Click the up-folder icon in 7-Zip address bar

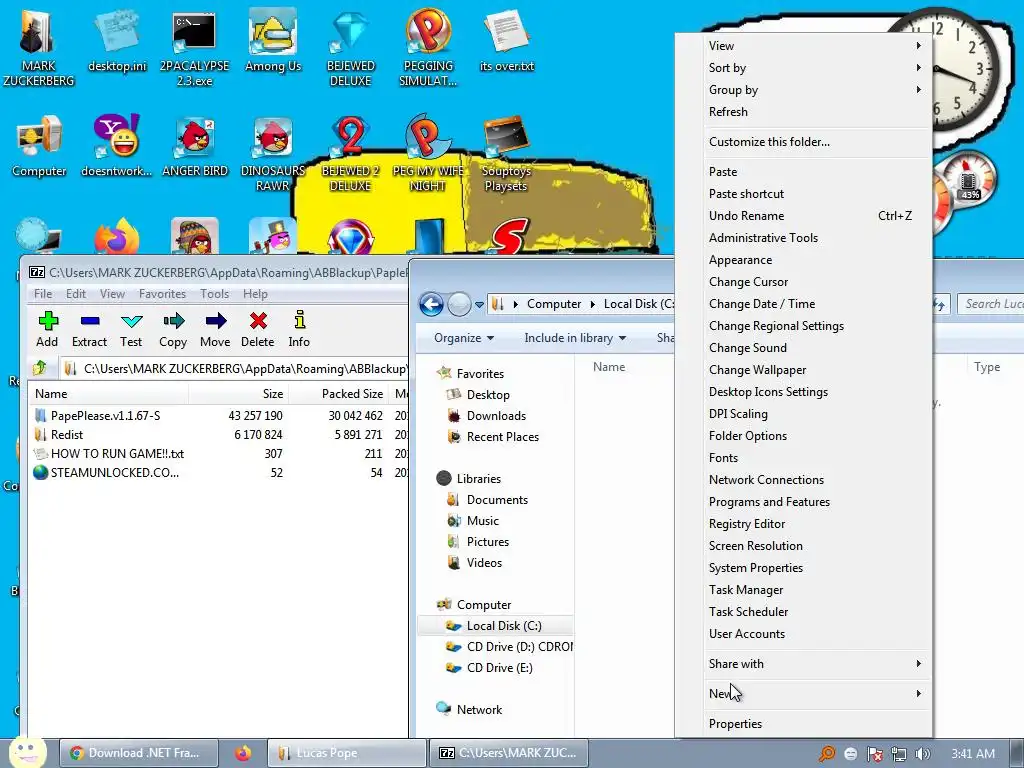point(40,368)
